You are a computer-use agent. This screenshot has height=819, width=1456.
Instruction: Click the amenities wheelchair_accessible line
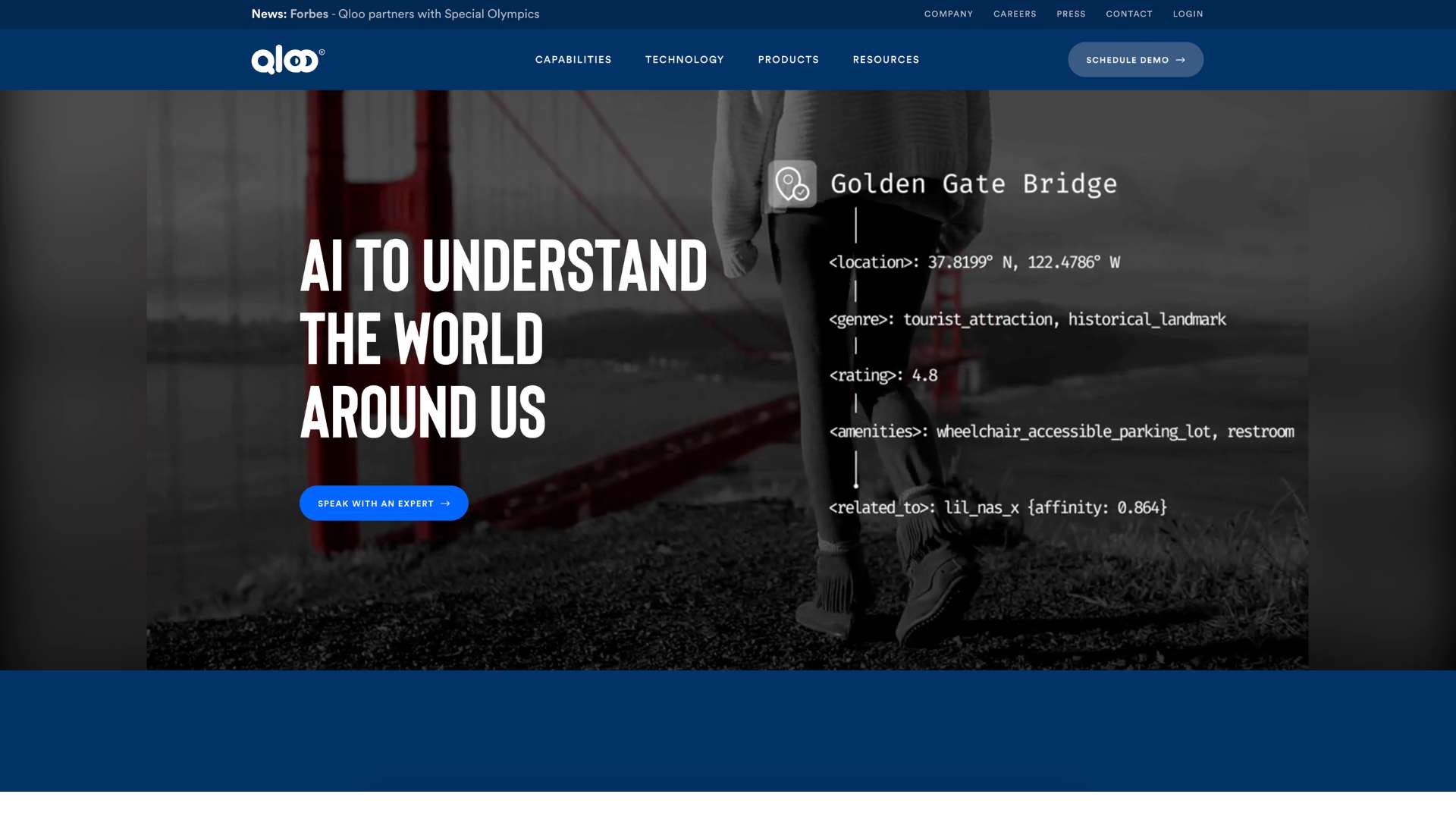point(1062,431)
